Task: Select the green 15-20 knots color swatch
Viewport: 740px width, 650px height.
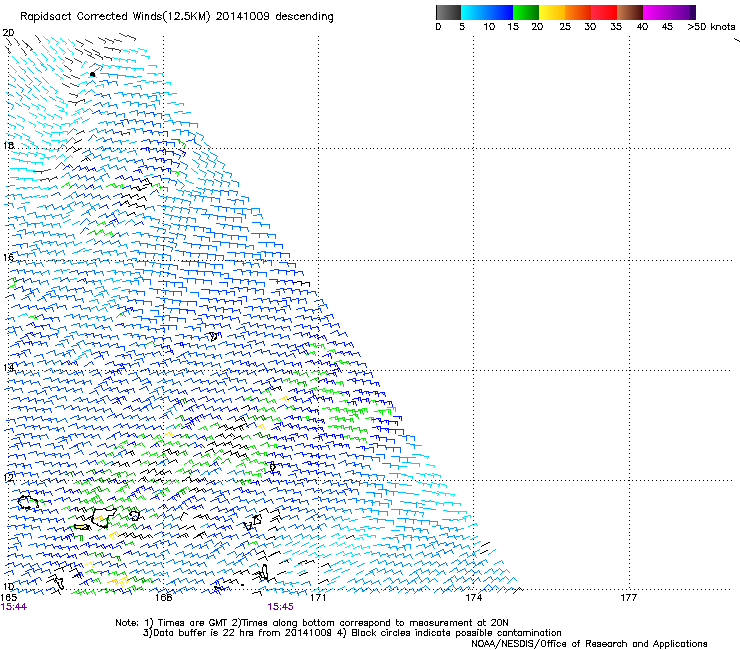Action: [526, 12]
